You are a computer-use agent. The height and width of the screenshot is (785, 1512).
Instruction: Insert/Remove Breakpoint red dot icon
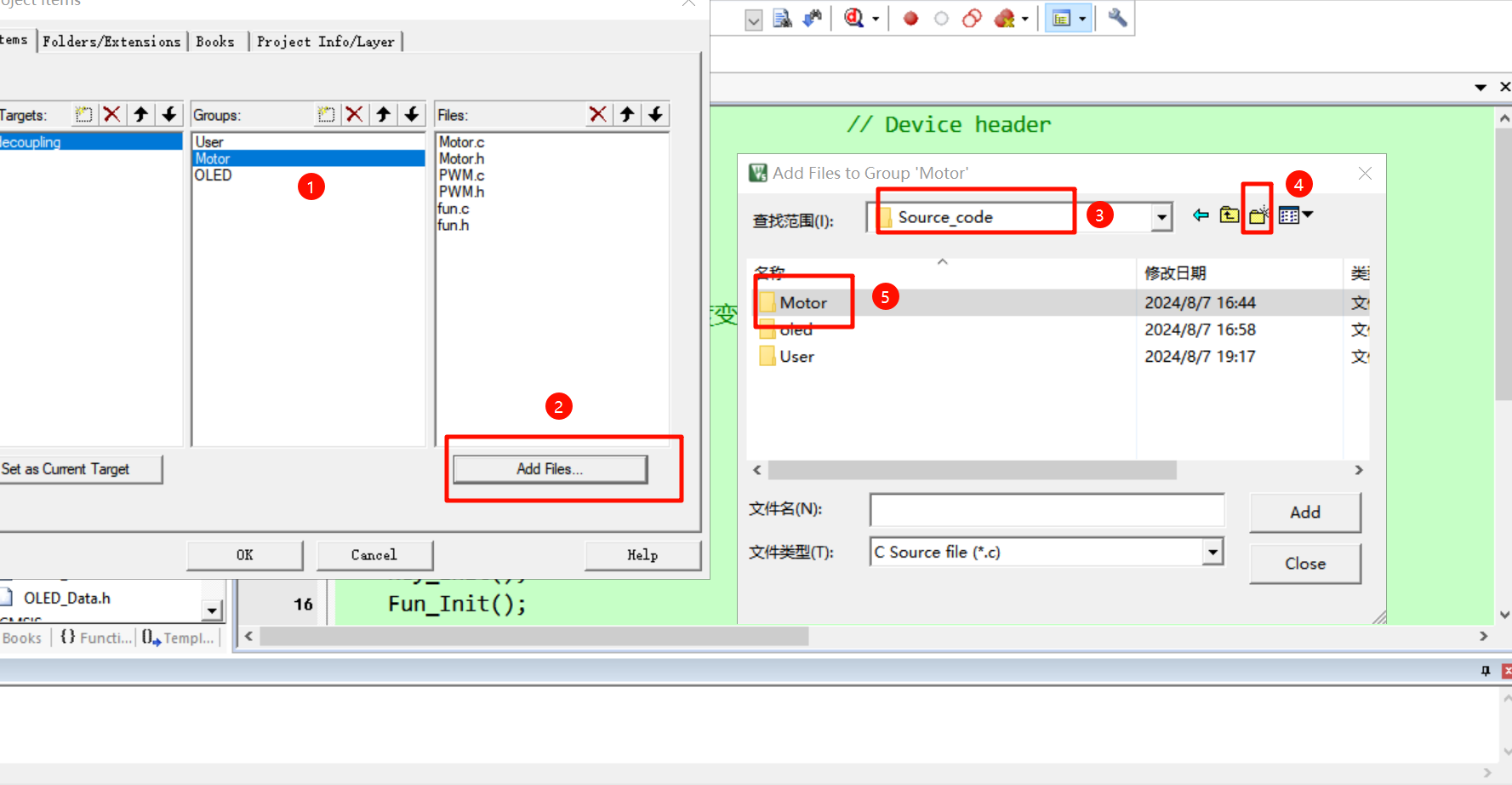[x=910, y=18]
